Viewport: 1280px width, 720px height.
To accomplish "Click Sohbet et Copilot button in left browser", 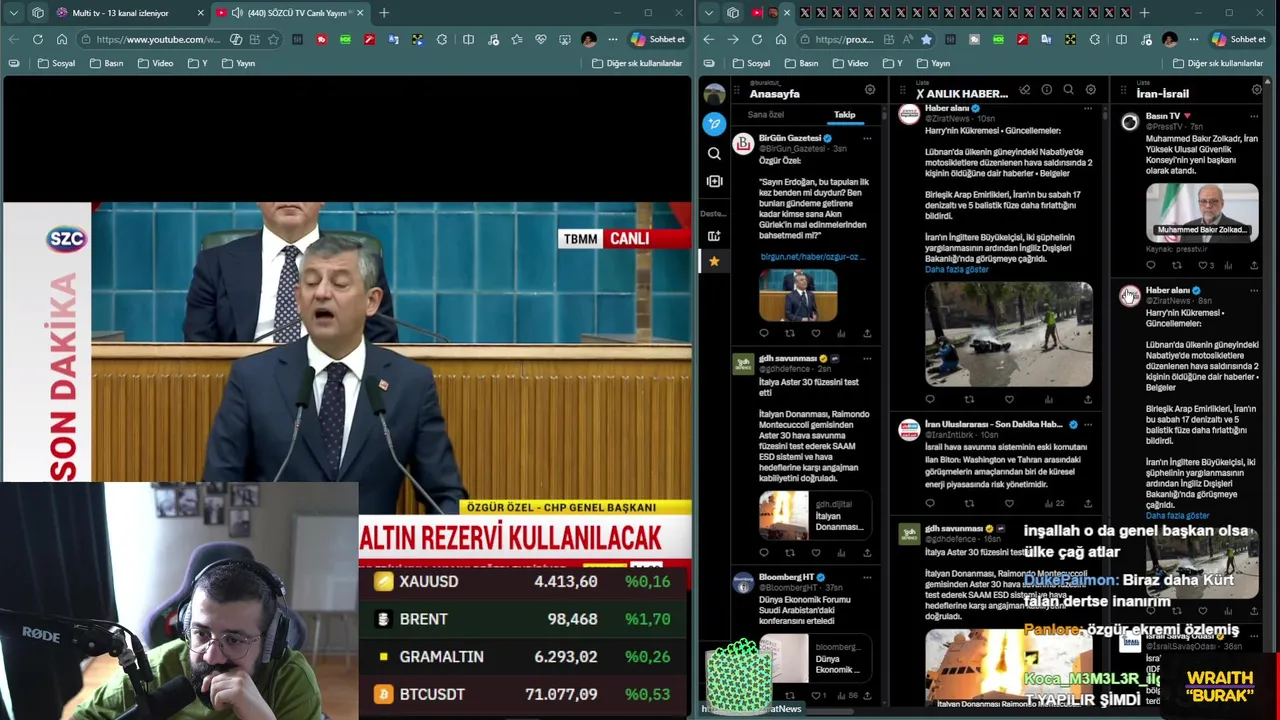I will click(x=657, y=39).
